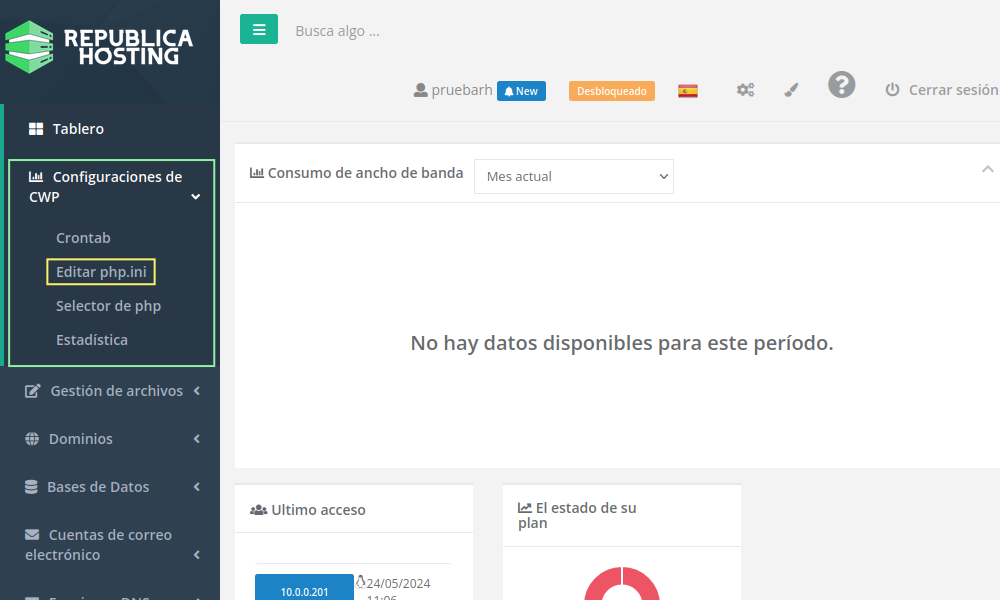Open the settings gears icon

(x=745, y=90)
